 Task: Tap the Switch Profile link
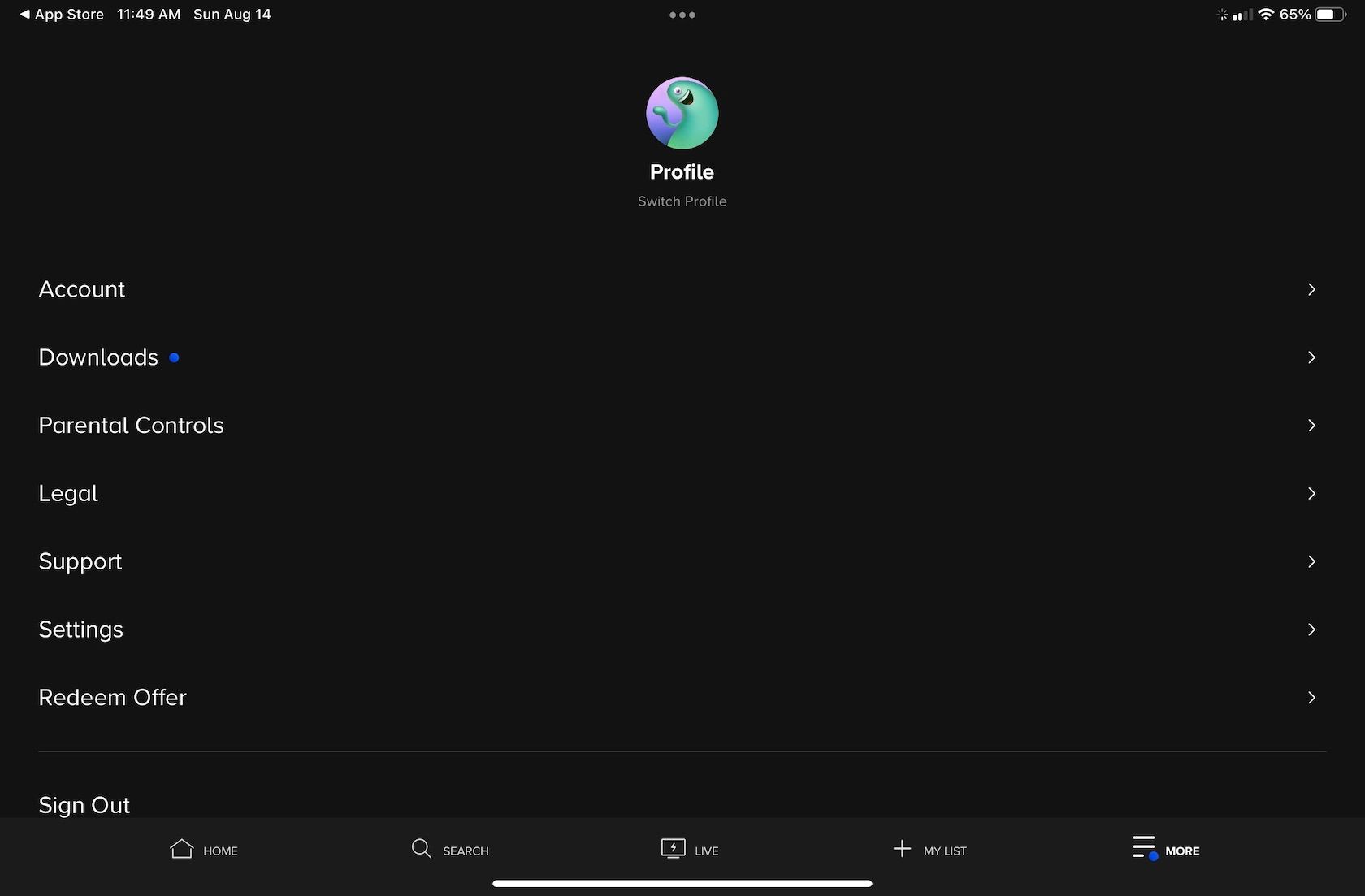click(682, 201)
